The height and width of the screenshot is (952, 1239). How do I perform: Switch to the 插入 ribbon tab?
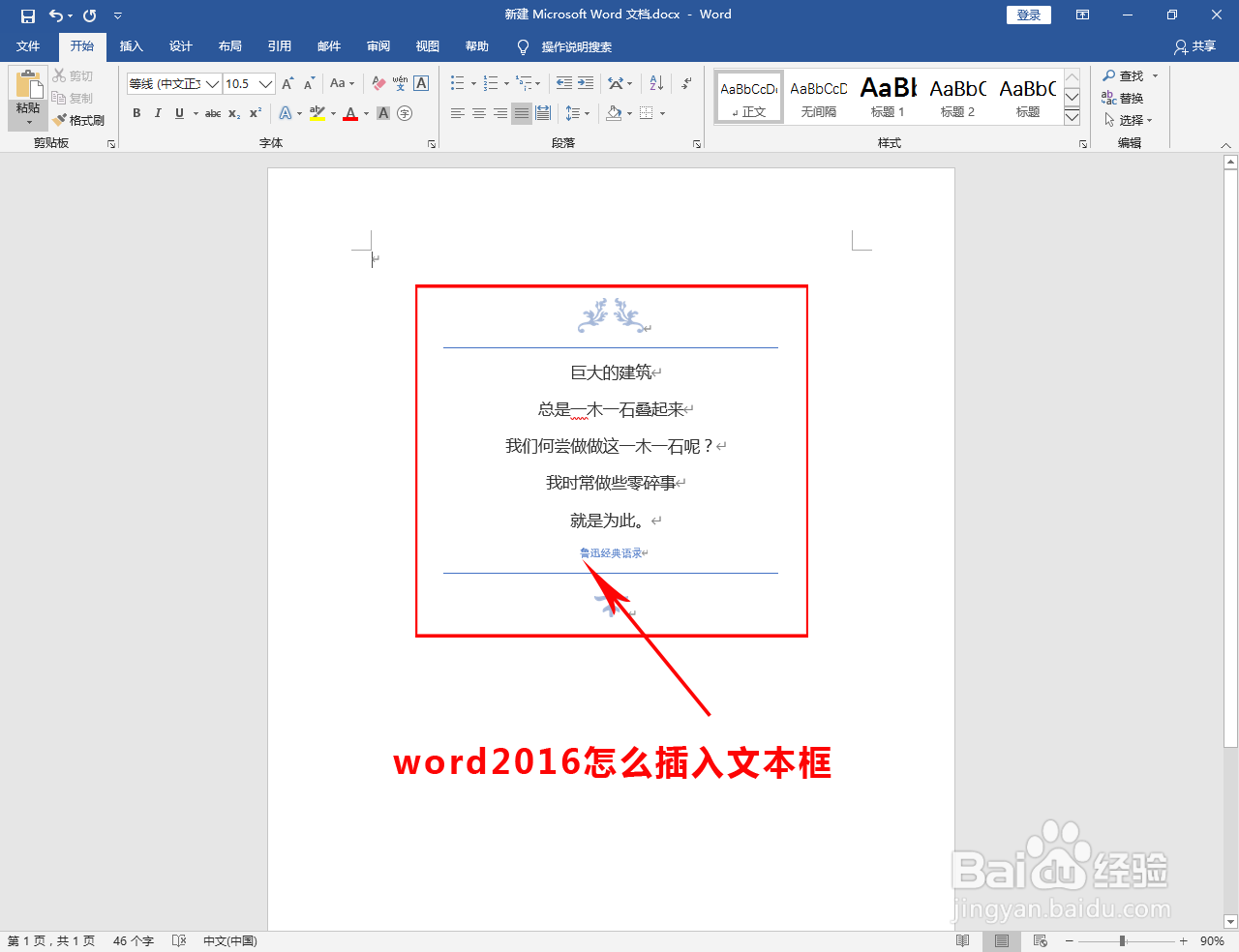tap(131, 46)
